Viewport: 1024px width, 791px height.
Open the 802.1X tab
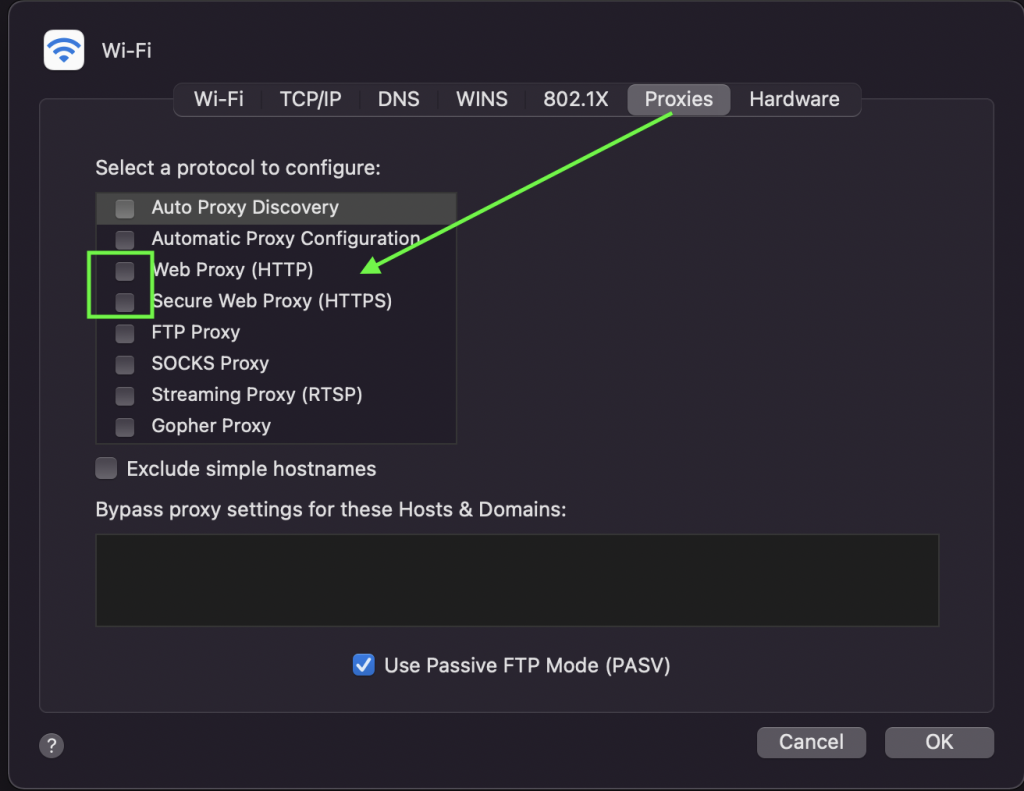[x=576, y=99]
